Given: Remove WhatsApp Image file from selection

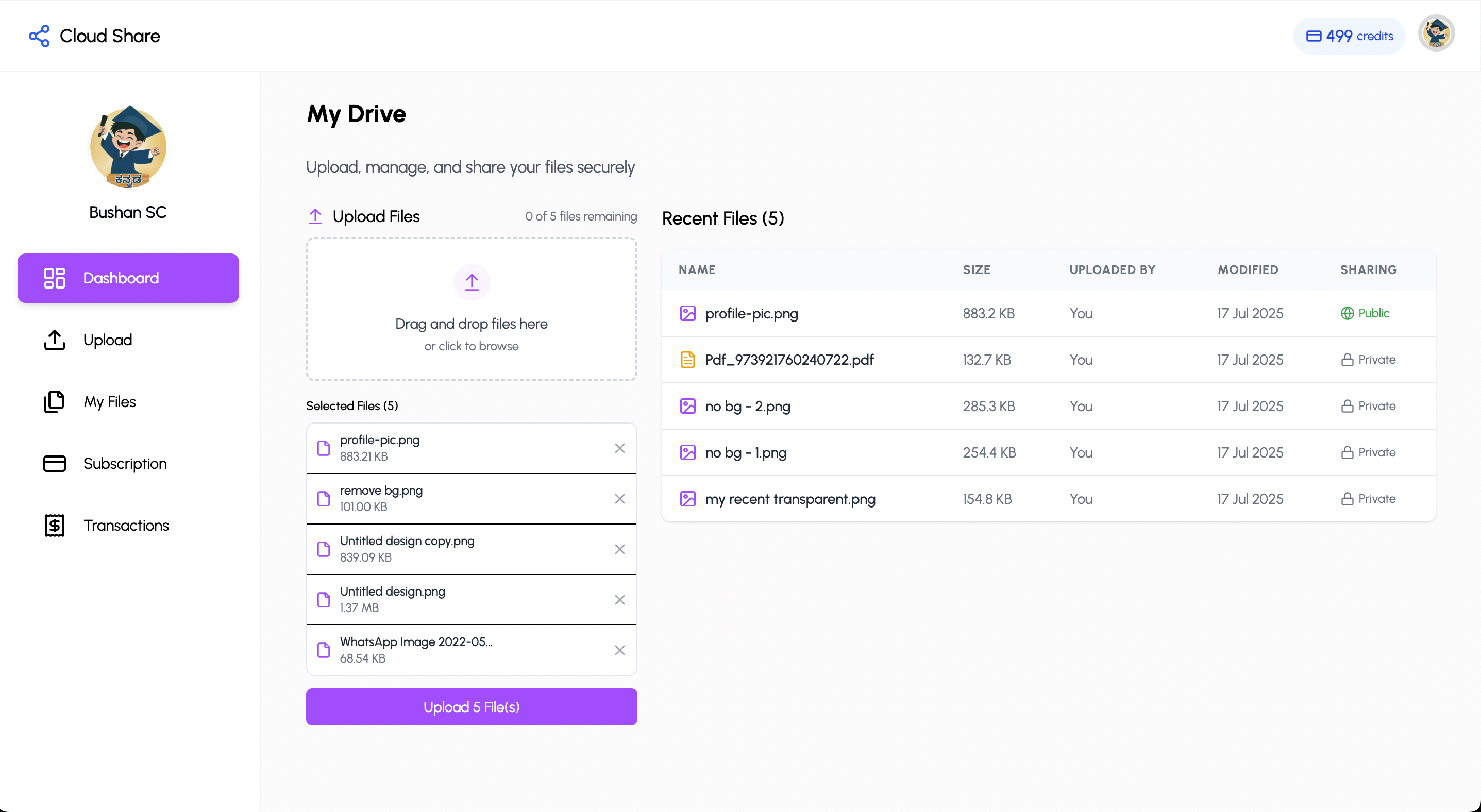Looking at the screenshot, I should point(619,651).
